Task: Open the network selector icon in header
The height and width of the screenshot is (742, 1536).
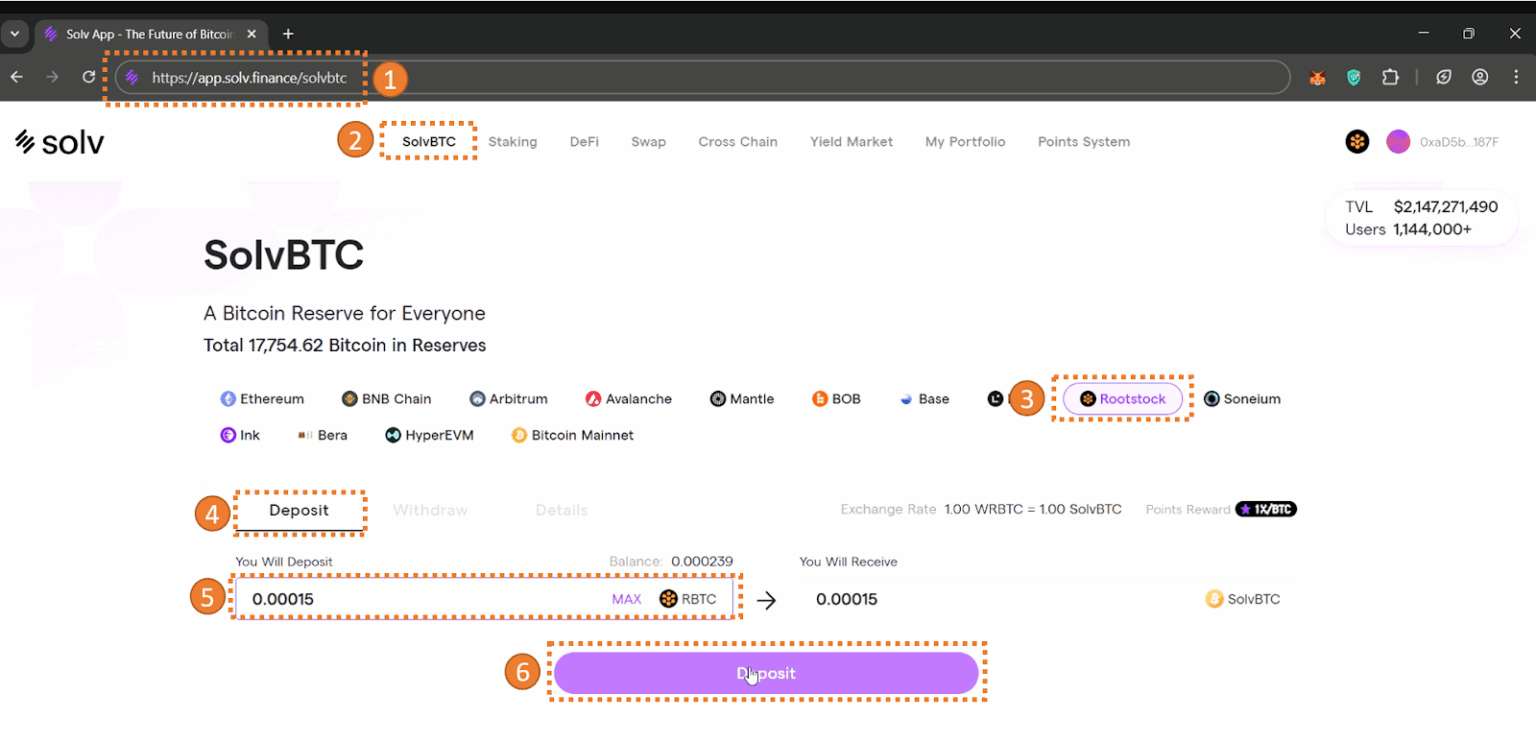Action: 1357,142
